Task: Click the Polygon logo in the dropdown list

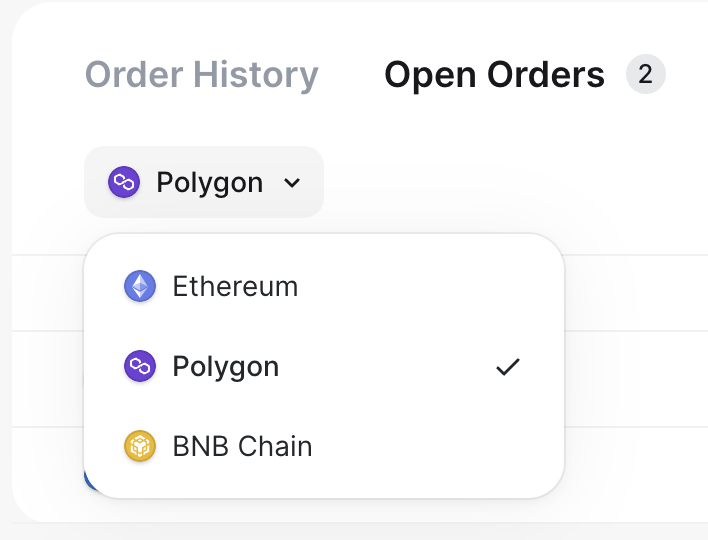Action: [x=140, y=367]
